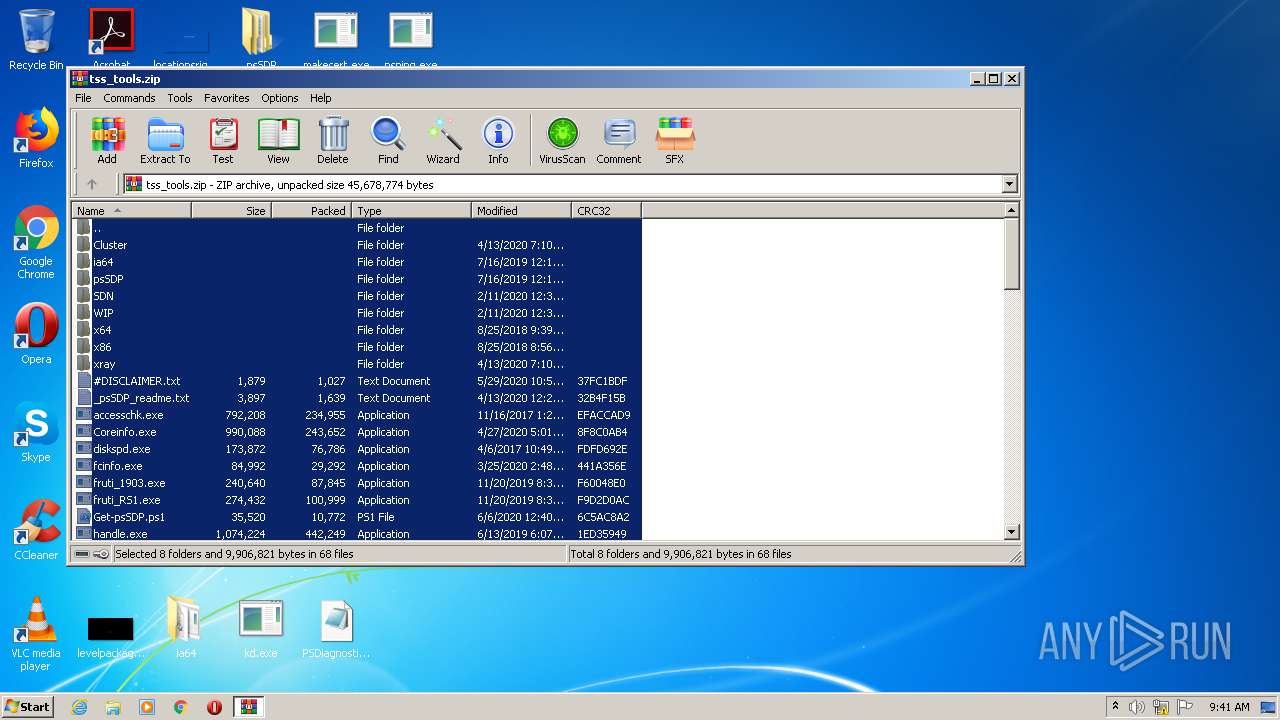Select the parent '..' folder row
Screen dimensions: 1280x720
[357, 228]
